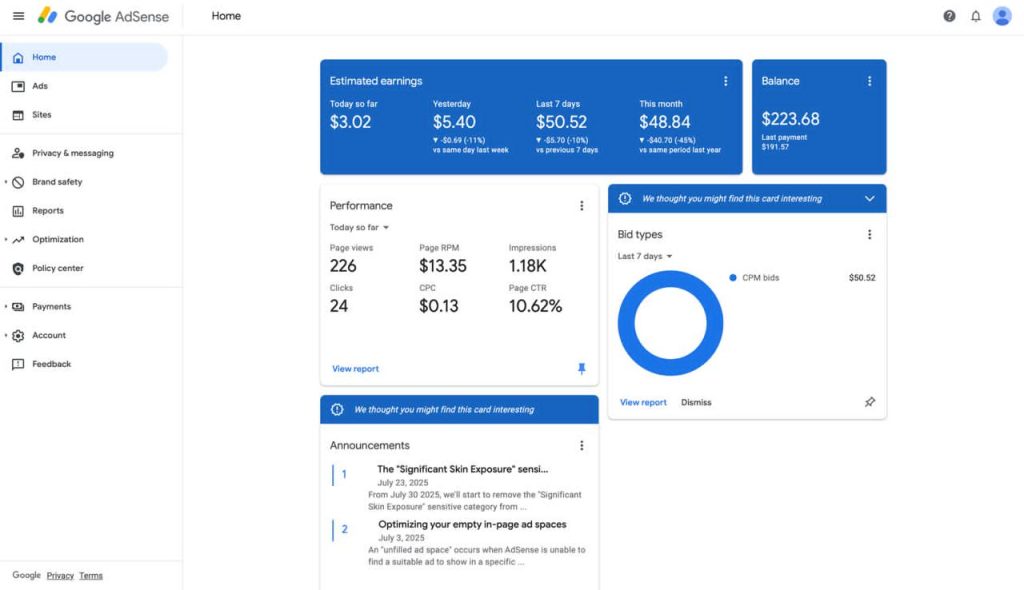Open the hamburger main menu
This screenshot has width=1024, height=590.
pos(18,16)
